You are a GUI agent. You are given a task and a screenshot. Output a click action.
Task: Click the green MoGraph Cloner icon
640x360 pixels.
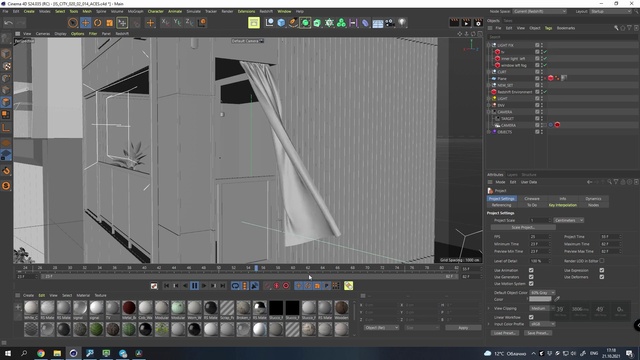tap(341, 23)
